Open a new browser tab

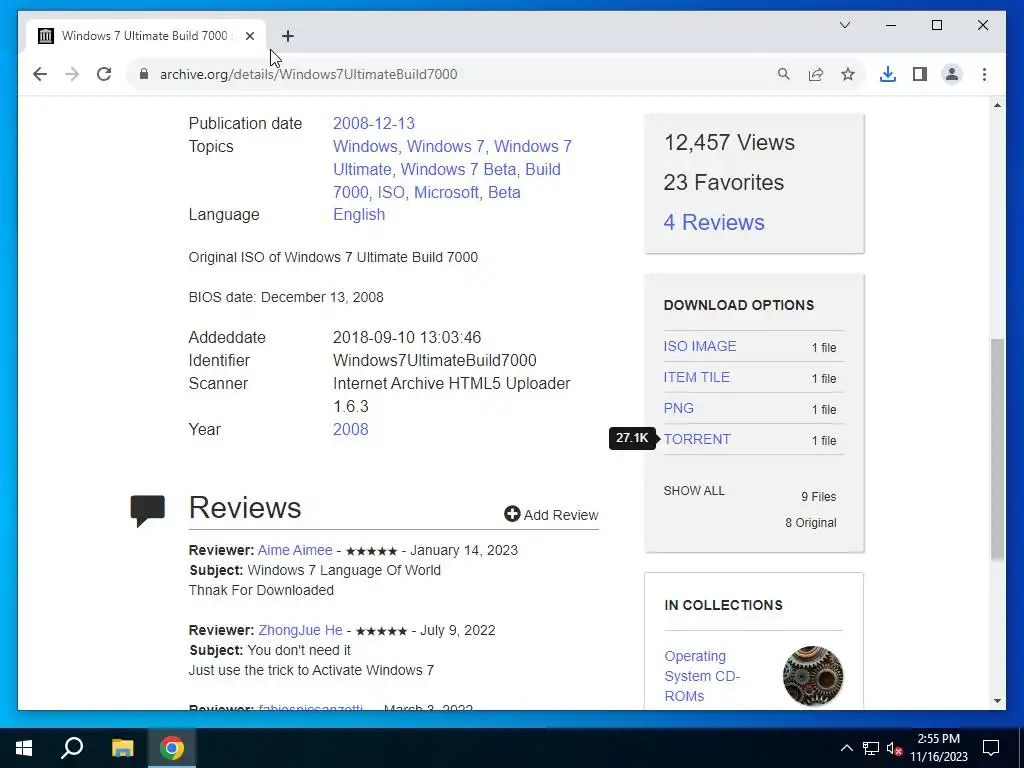[x=287, y=36]
